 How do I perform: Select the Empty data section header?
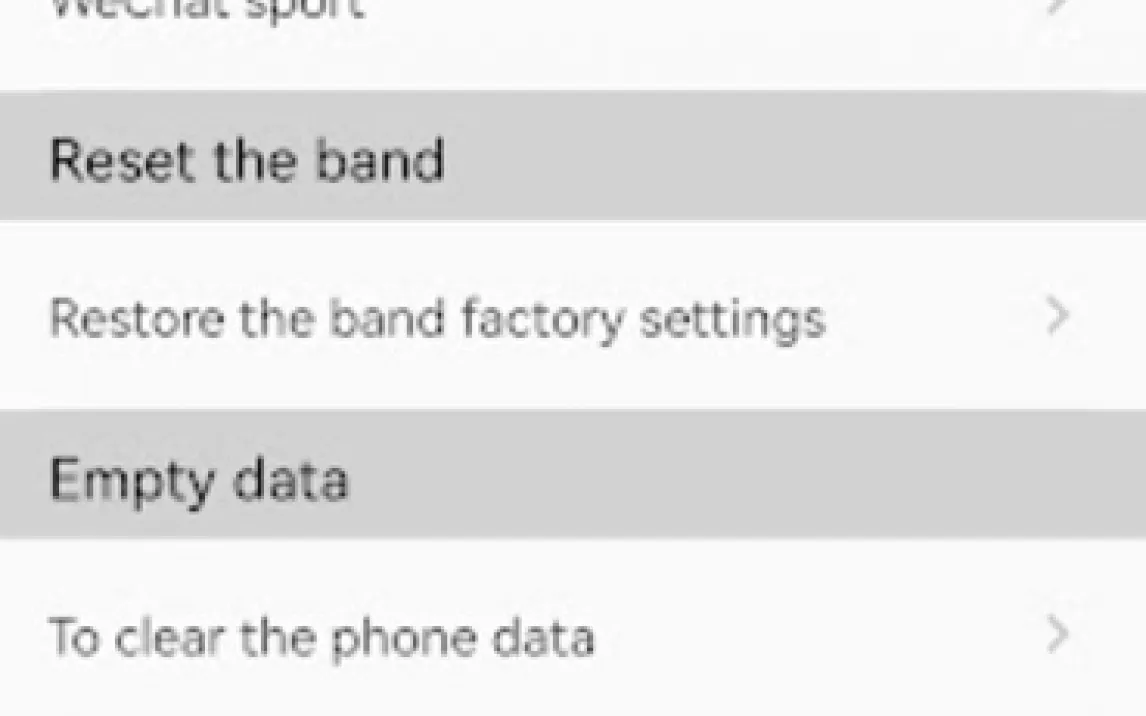coord(198,479)
